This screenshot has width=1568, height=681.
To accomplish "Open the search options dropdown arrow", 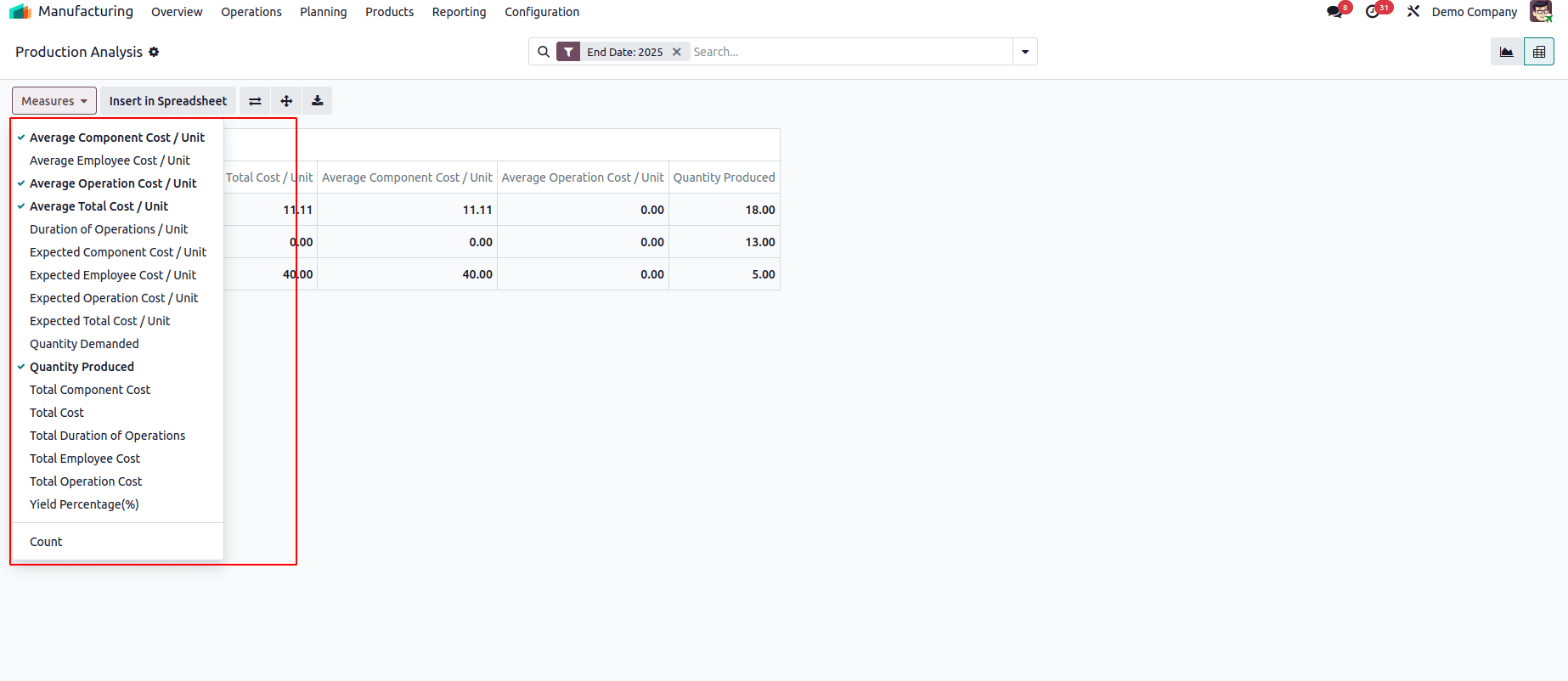I will (x=1025, y=52).
